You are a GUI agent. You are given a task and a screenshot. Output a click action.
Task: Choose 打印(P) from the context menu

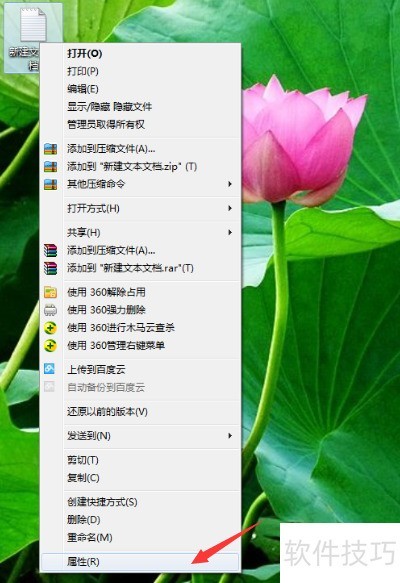pyautogui.click(x=140, y=71)
